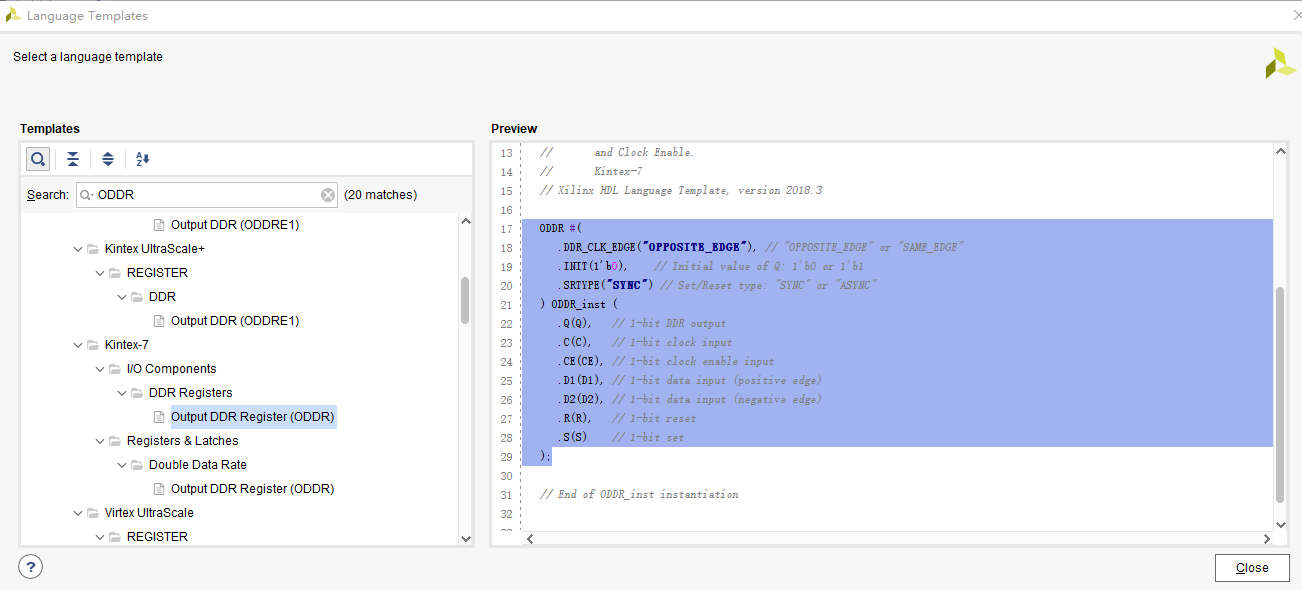
Task: Collapse REGISTER chevron under Virtex UltraScale
Action: 100,537
